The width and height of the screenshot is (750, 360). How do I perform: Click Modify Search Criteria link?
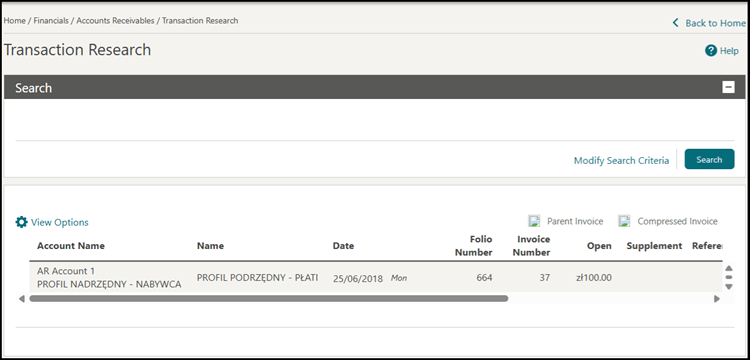pyautogui.click(x=621, y=161)
